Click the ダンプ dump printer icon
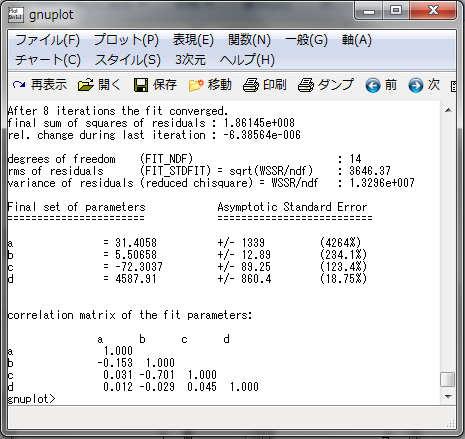 [x=306, y=85]
